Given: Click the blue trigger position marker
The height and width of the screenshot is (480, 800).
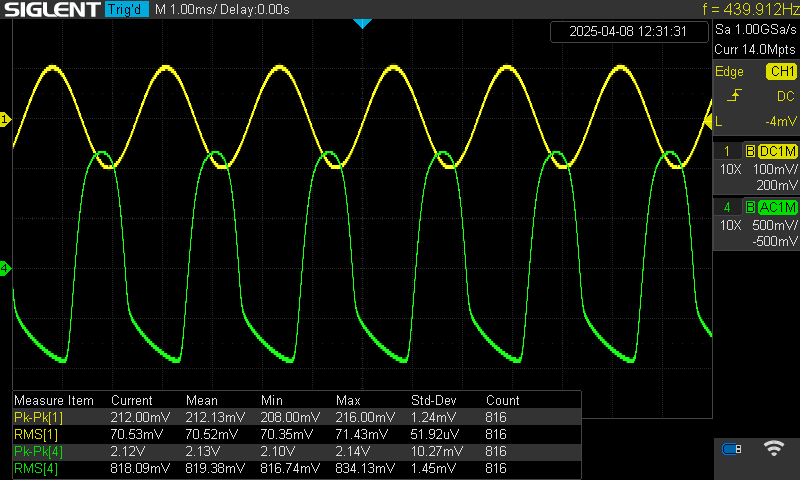Looking at the screenshot, I should tap(362, 23).
